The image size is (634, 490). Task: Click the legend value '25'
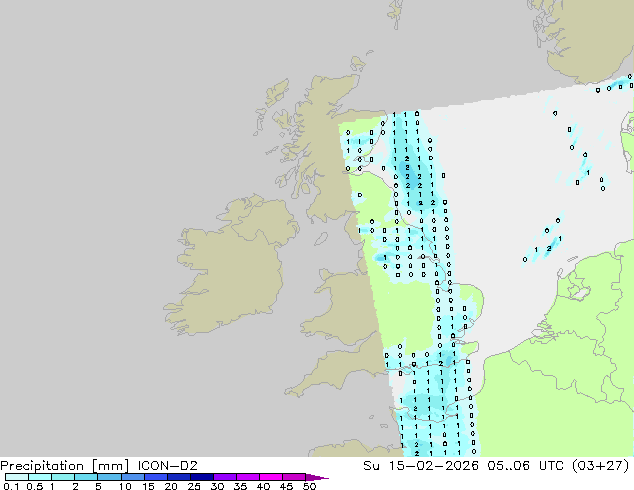(194, 486)
